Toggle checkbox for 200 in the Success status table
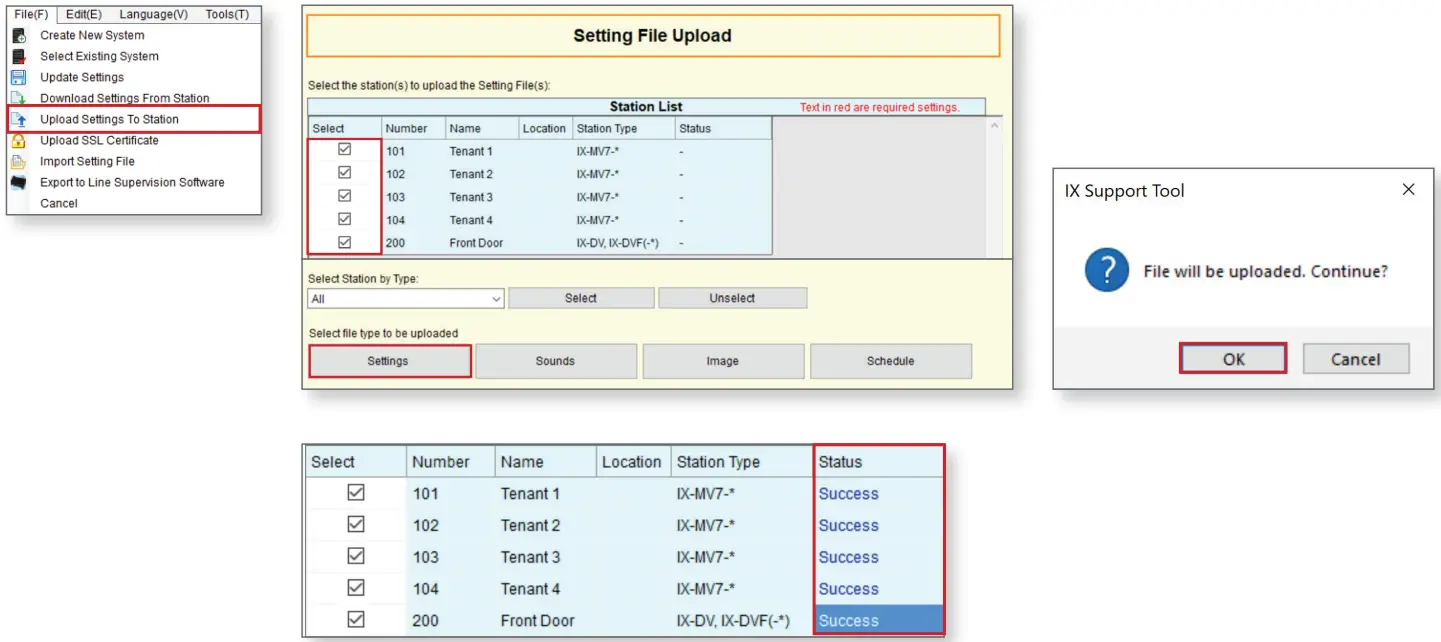This screenshot has width=1441, height=642. click(x=356, y=621)
